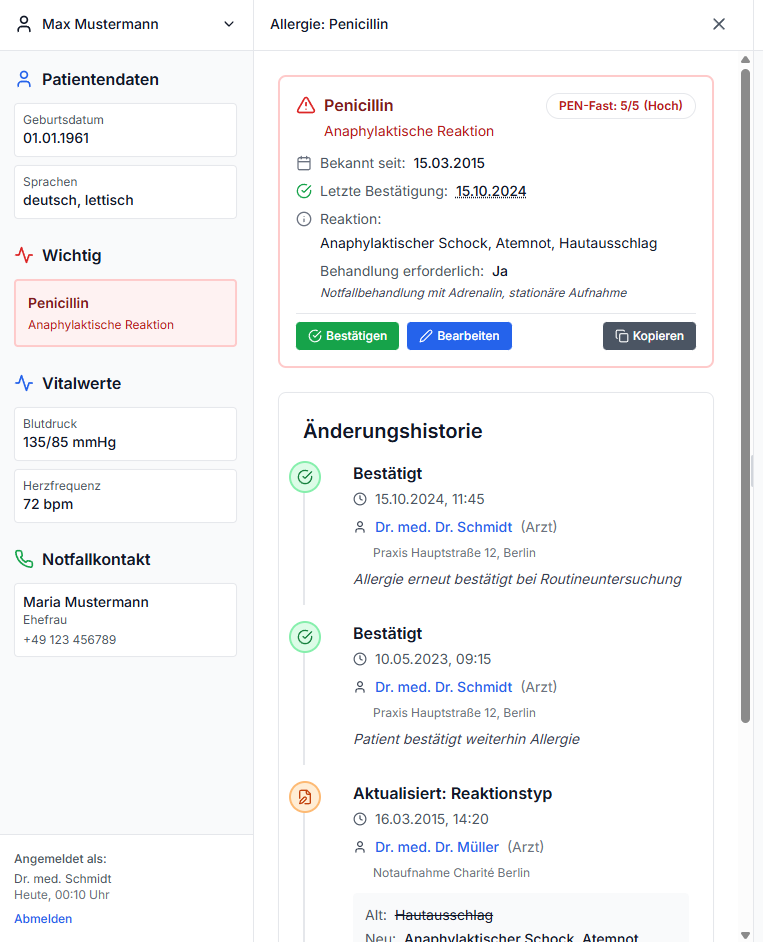Screen dimensions: 763x942
Task: Click the person icon beside Patientendaten
Action: coord(24,79)
